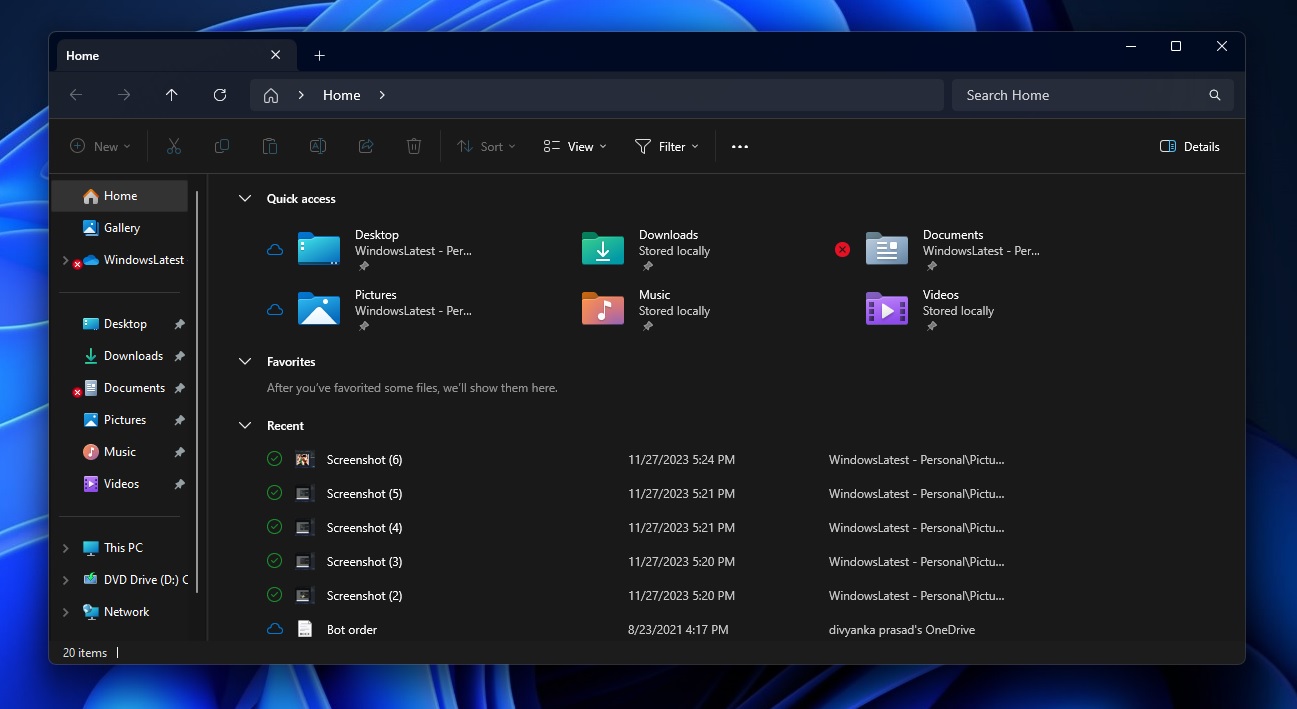Image resolution: width=1297 pixels, height=709 pixels.
Task: Open the New dropdown menu
Action: (x=100, y=146)
